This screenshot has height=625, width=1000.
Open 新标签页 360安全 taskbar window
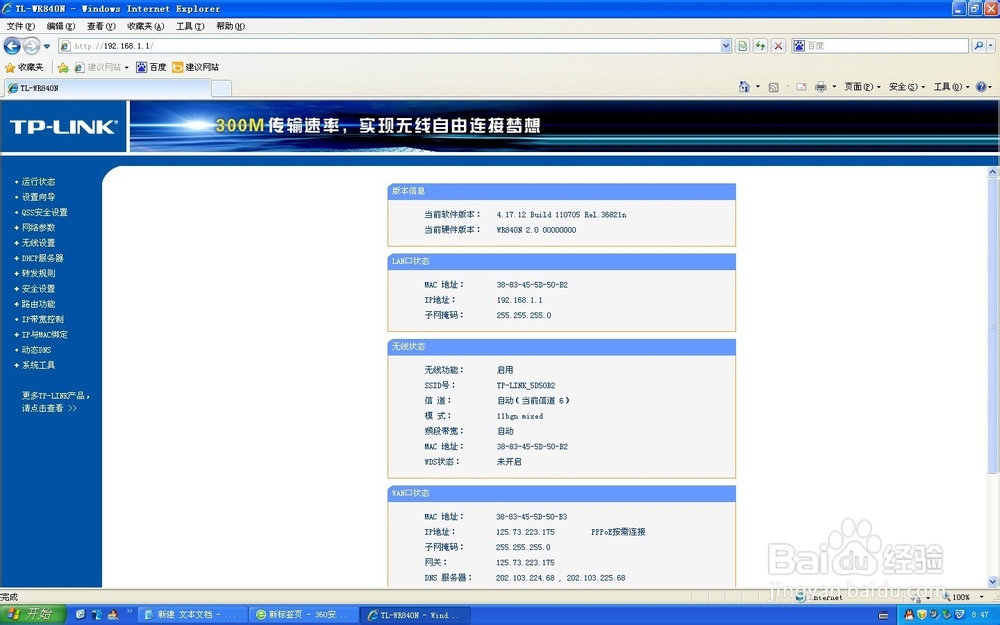click(302, 615)
